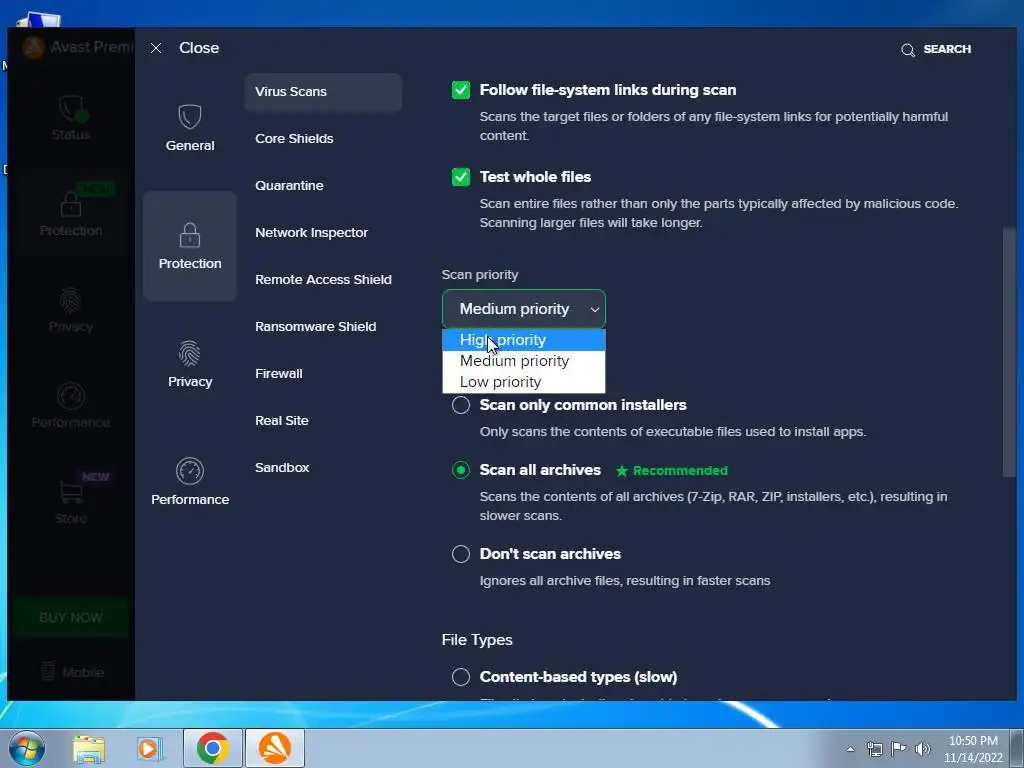Open the Privacy fingerprint icon category
Image resolution: width=1024 pixels, height=768 pixels.
tap(189, 354)
